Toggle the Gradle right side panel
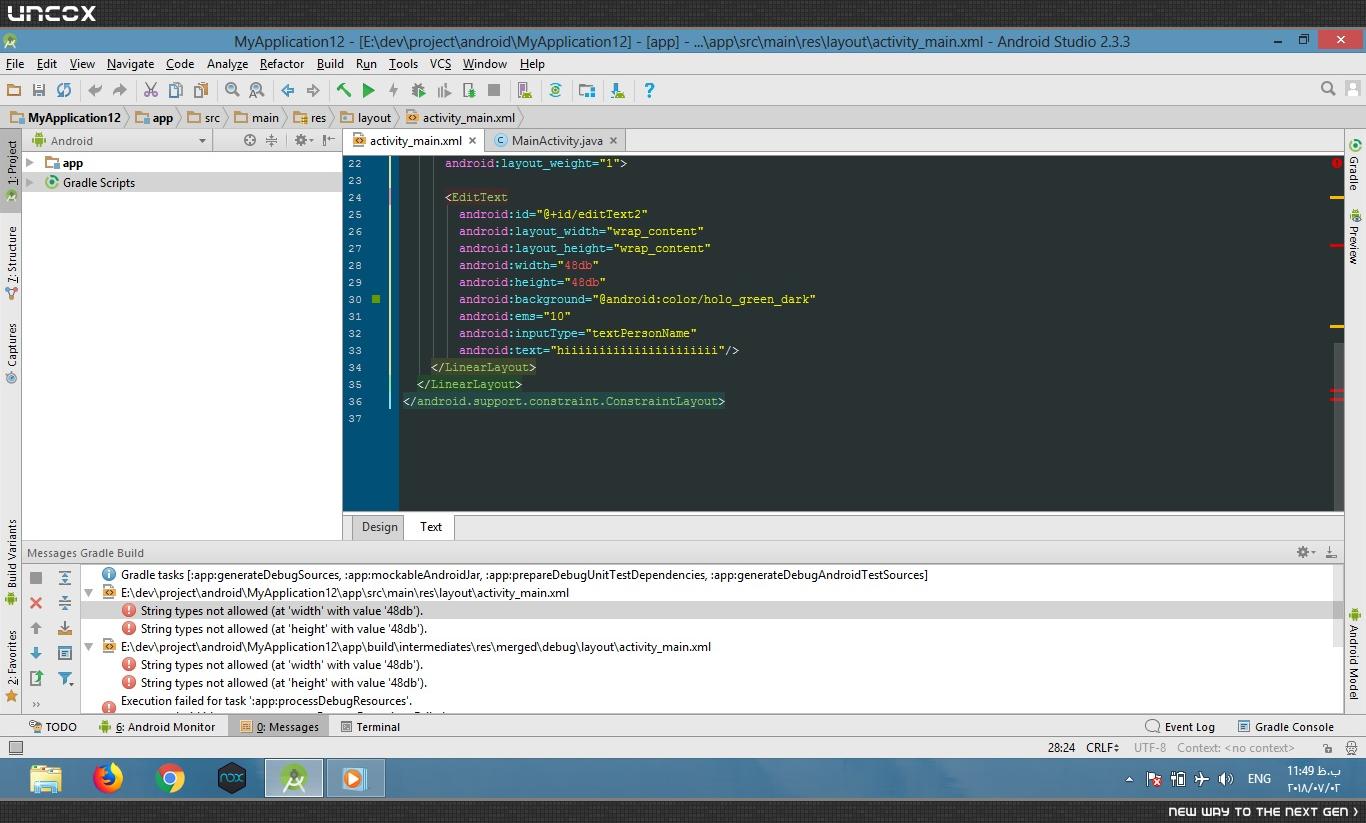The height and width of the screenshot is (823, 1366). coord(1355,165)
